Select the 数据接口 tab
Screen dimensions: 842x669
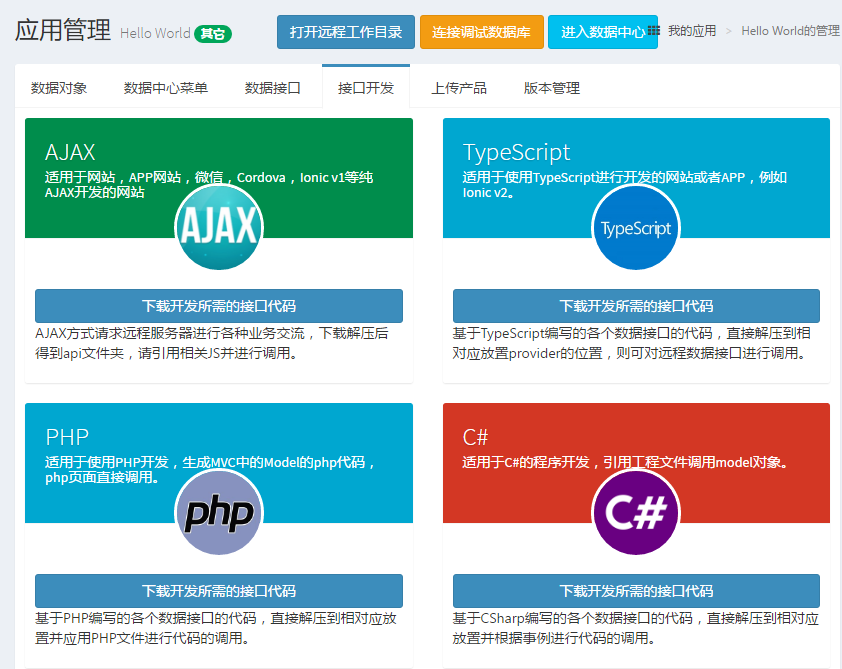tap(273, 88)
